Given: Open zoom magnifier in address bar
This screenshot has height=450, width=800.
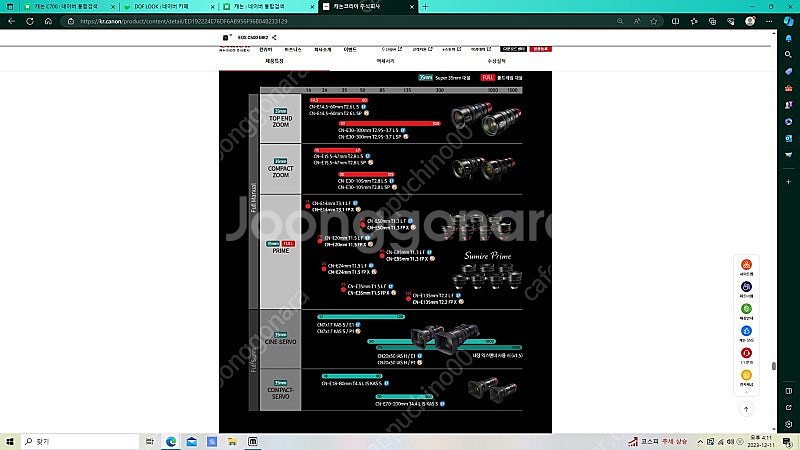Looking at the screenshot, I should tap(620, 21).
